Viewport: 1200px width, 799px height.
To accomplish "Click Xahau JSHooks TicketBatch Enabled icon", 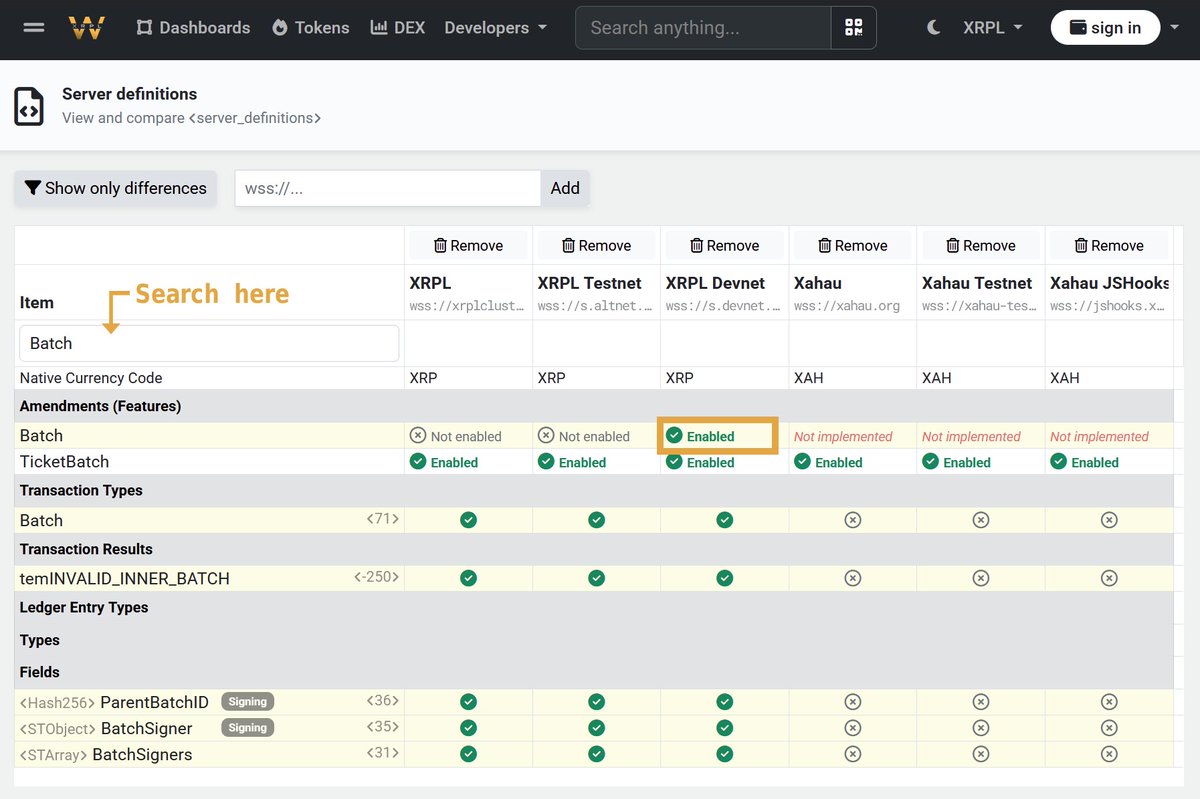I will coord(1058,462).
